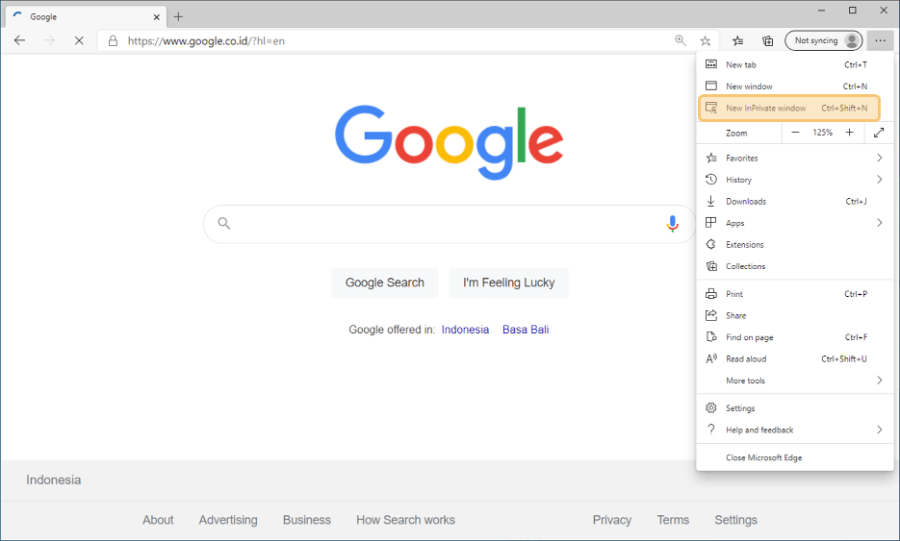Open the About footer link

[x=158, y=520]
